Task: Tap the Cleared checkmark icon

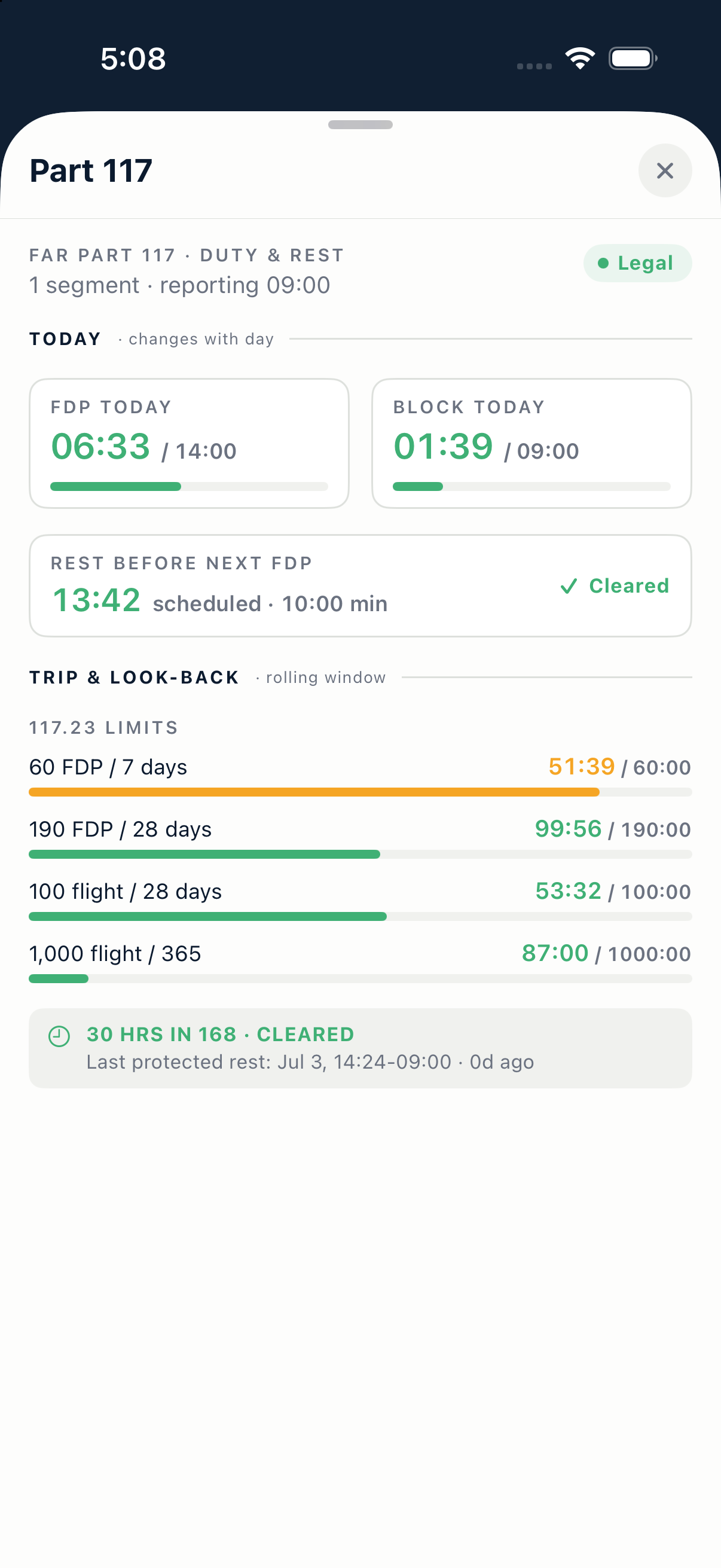Action: click(569, 585)
